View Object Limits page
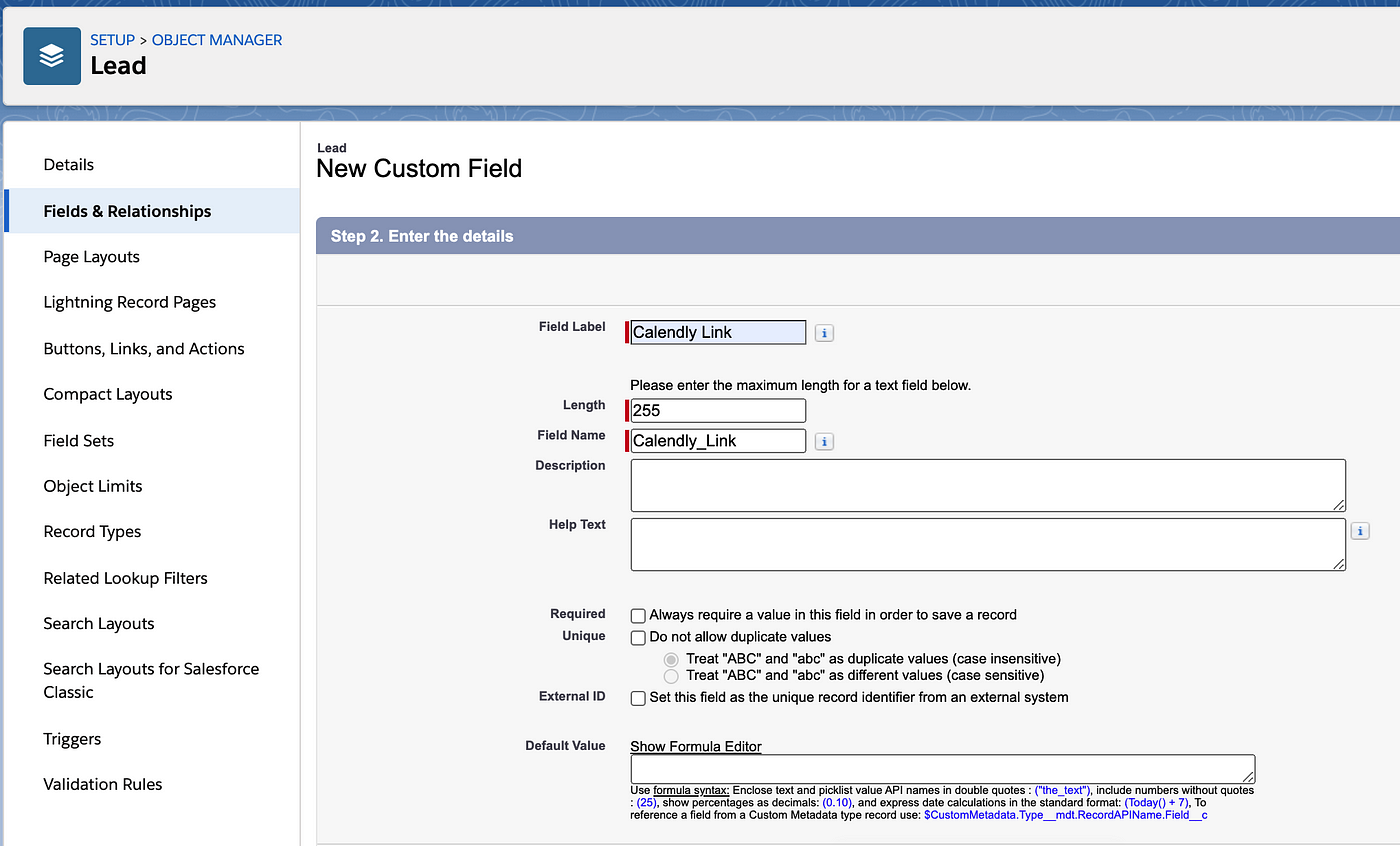Image resolution: width=1400 pixels, height=846 pixels. pyautogui.click(x=93, y=486)
